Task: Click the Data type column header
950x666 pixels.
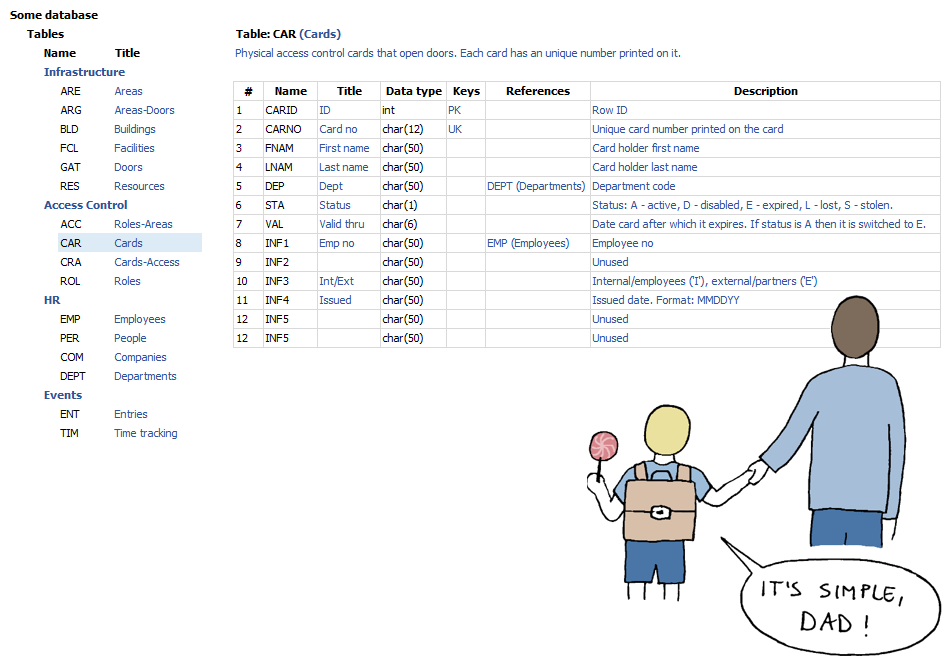Action: [413, 91]
